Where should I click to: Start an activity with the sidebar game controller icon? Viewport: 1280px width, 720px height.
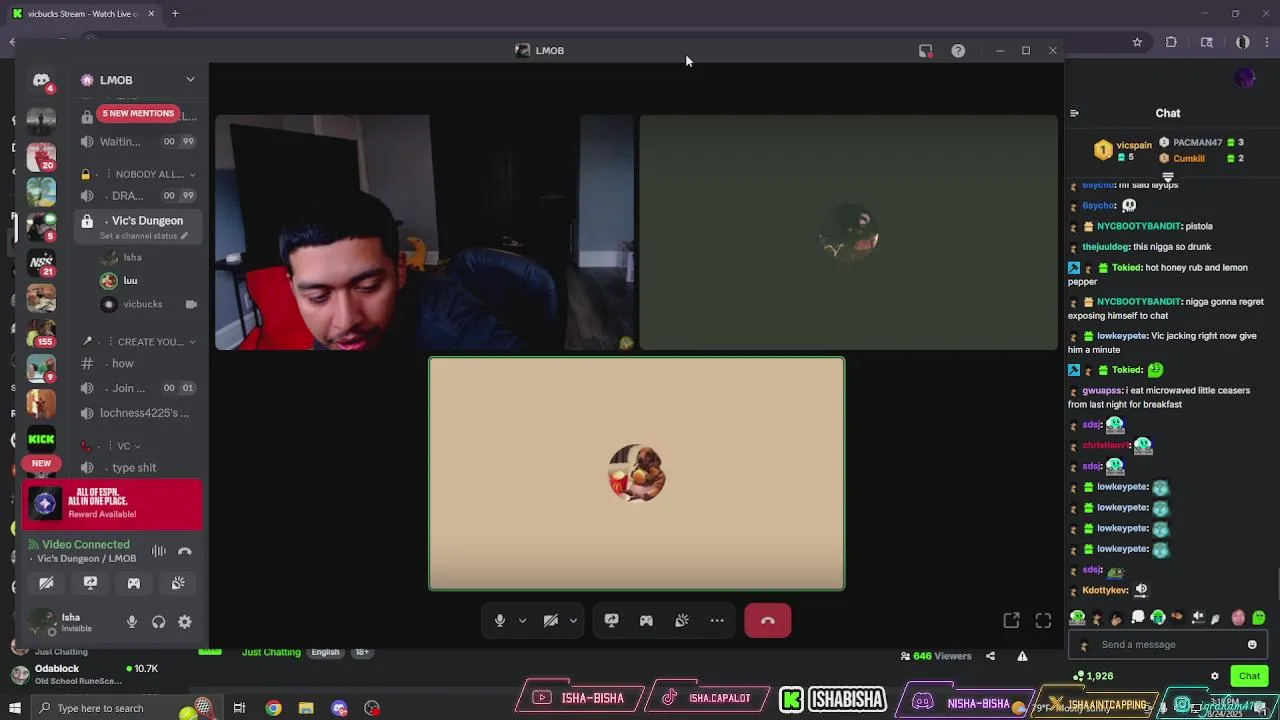pos(134,583)
